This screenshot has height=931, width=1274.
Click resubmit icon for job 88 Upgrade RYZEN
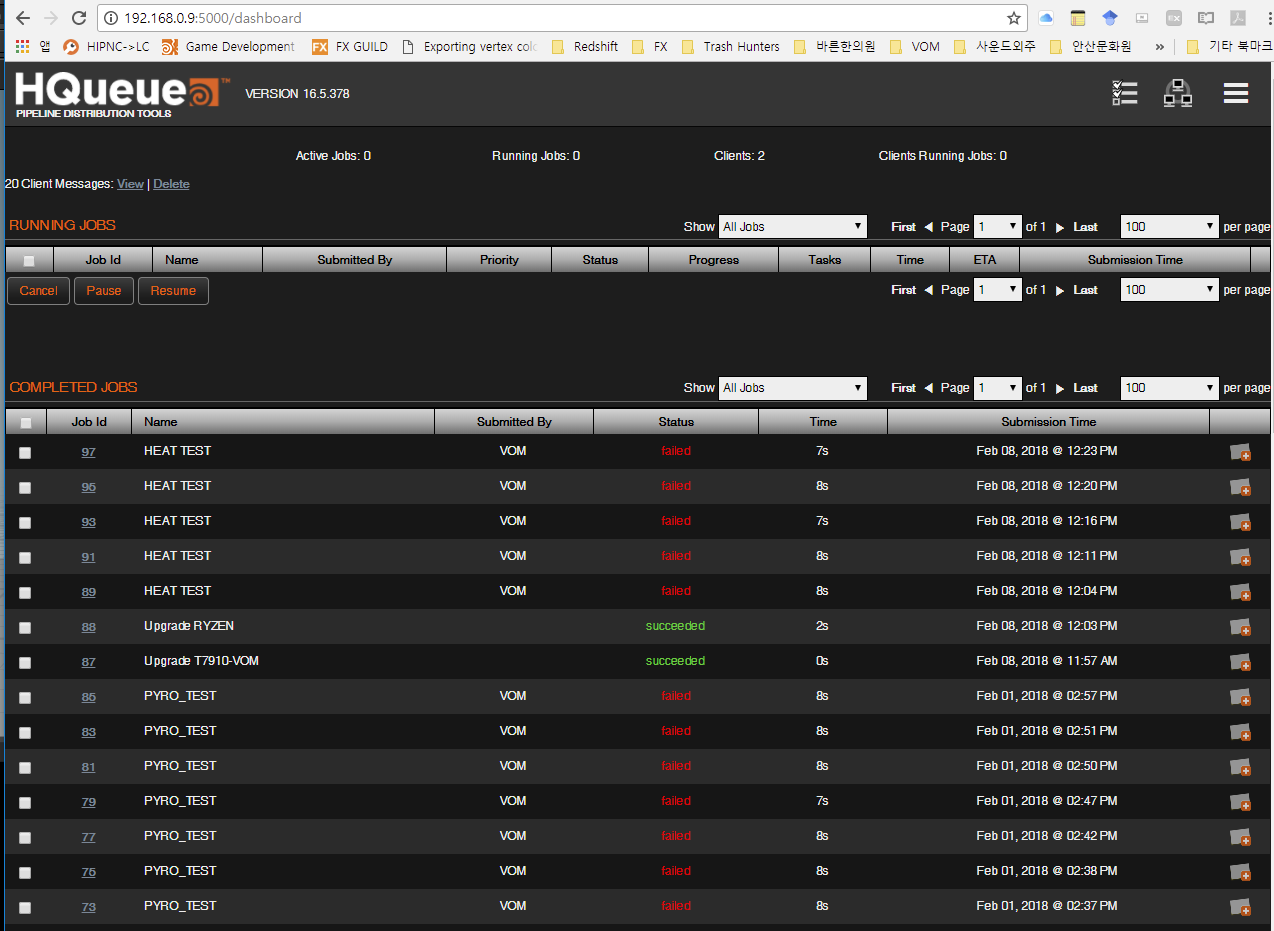coord(1240,628)
